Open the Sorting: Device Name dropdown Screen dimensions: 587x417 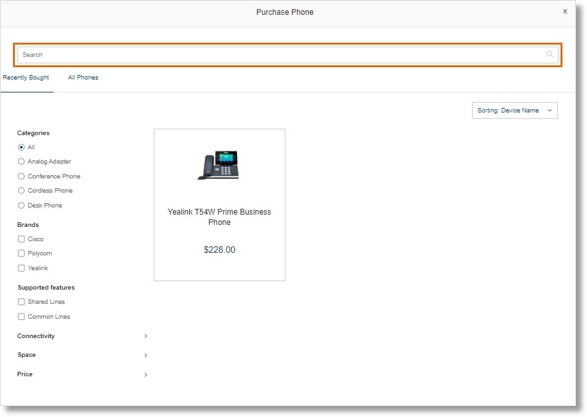[x=514, y=110]
